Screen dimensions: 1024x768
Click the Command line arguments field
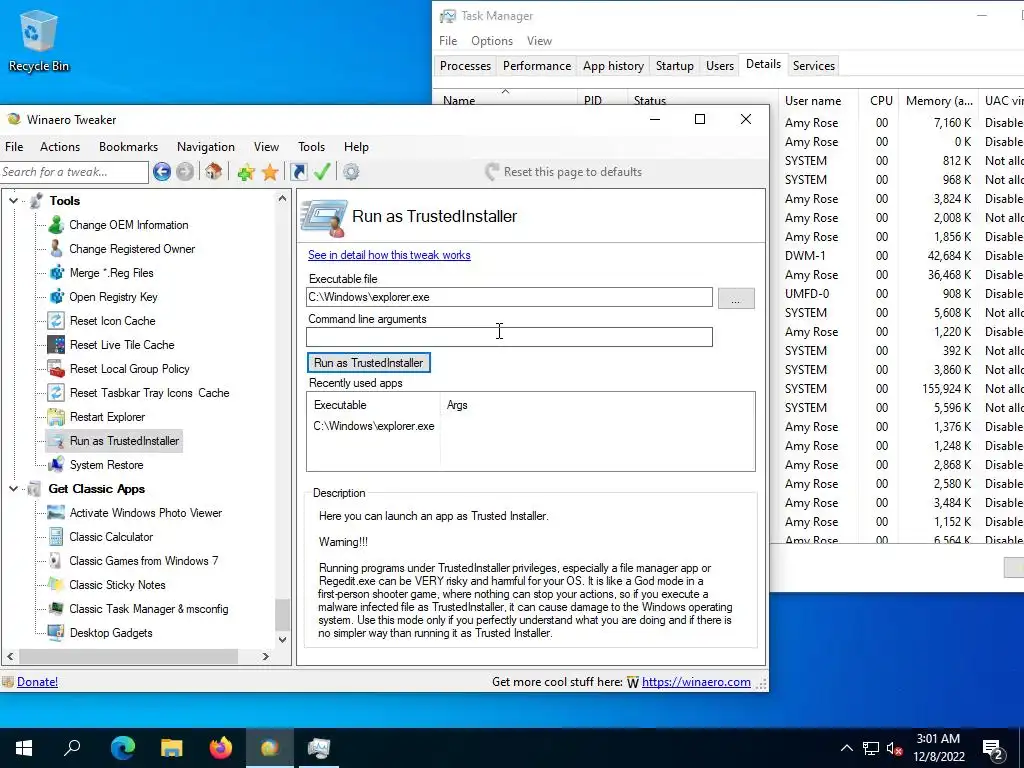[x=509, y=337]
